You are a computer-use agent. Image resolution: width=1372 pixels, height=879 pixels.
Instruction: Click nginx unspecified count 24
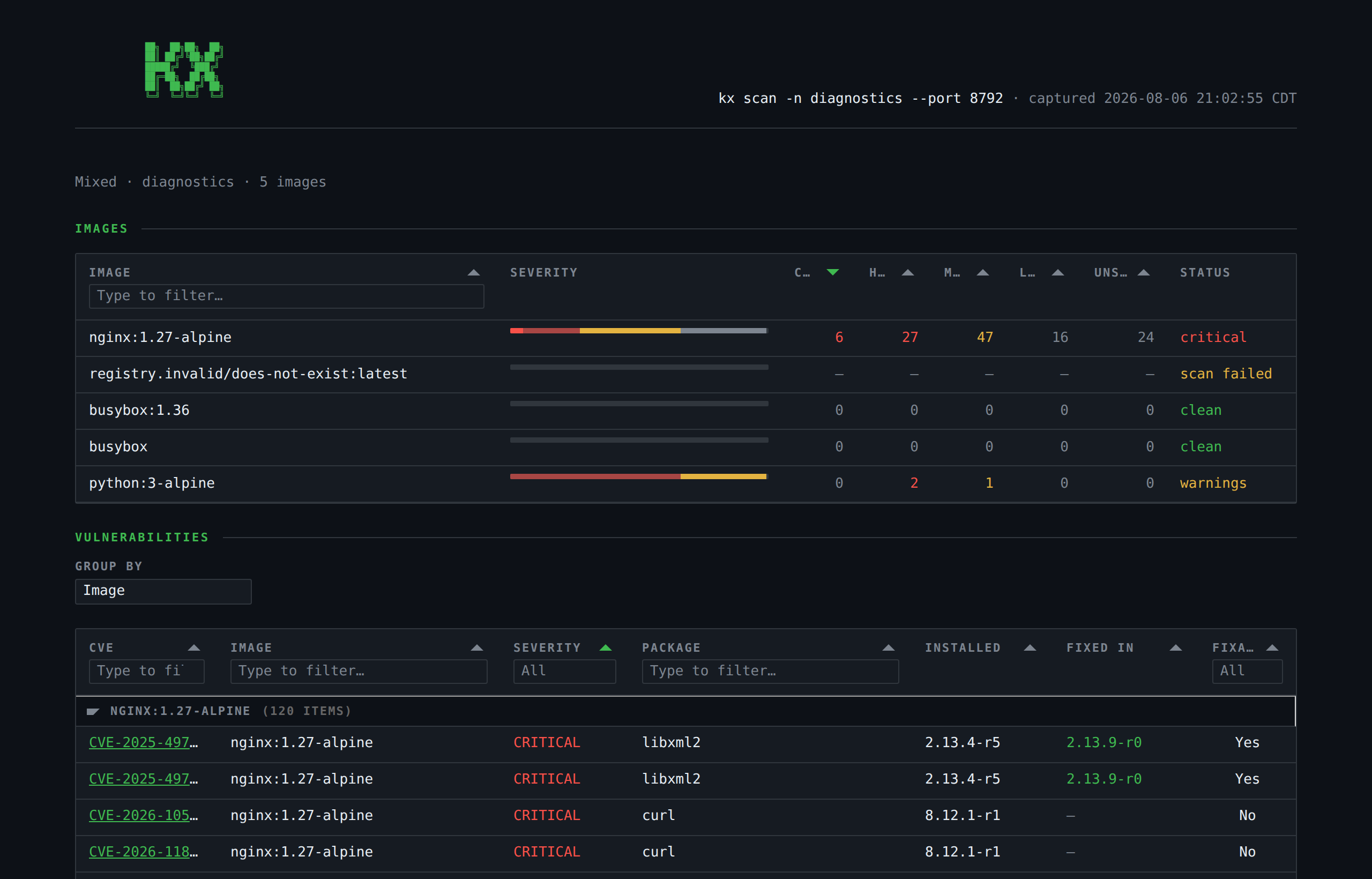1145,338
